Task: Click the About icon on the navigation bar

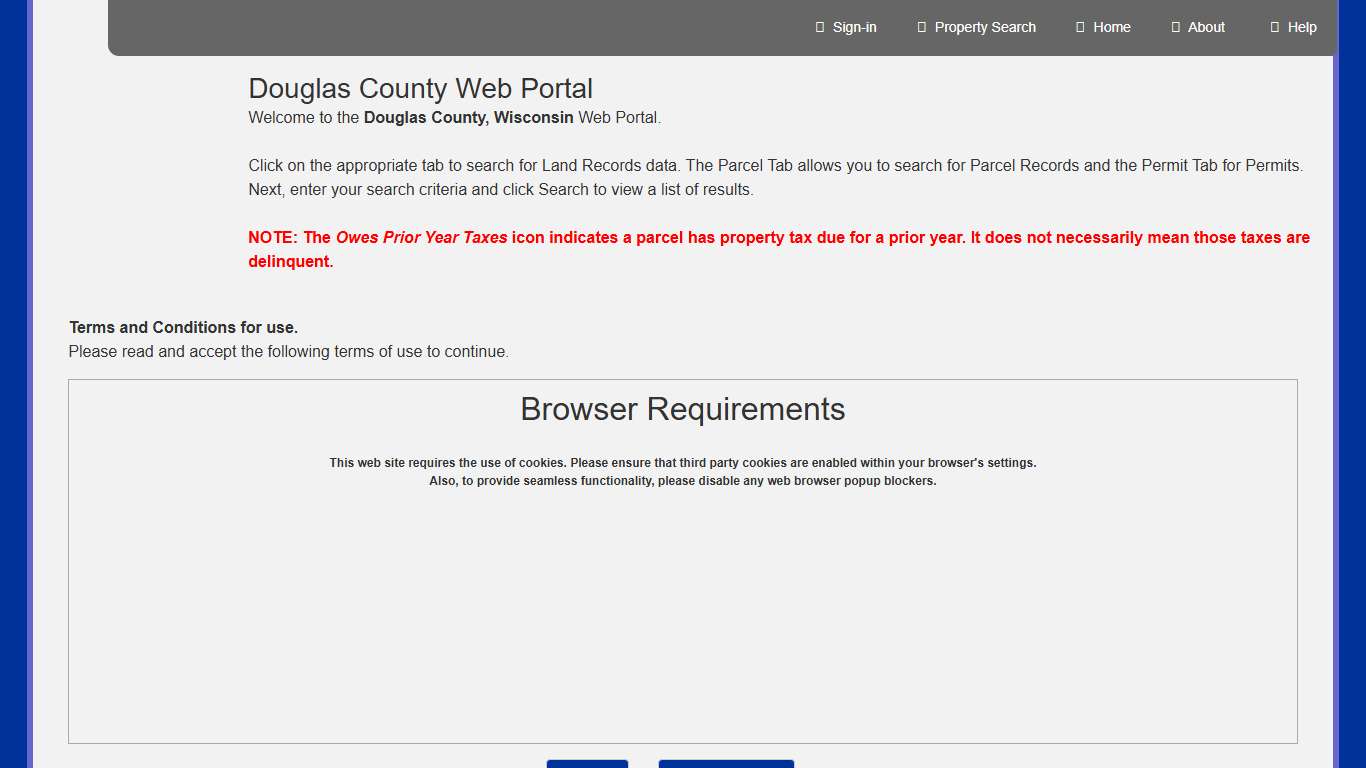Action: [x=1175, y=27]
